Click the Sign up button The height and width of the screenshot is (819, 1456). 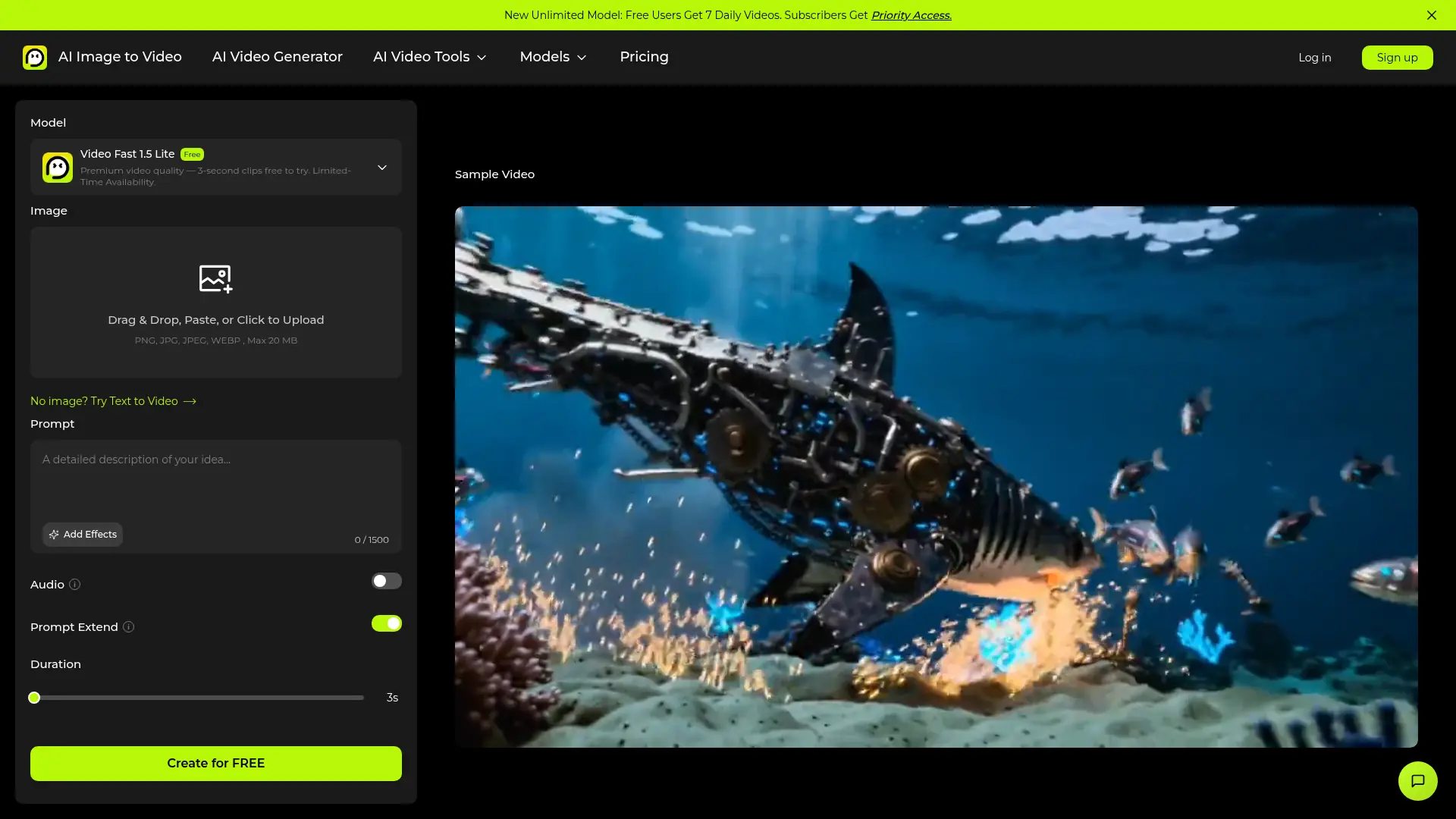(x=1397, y=58)
